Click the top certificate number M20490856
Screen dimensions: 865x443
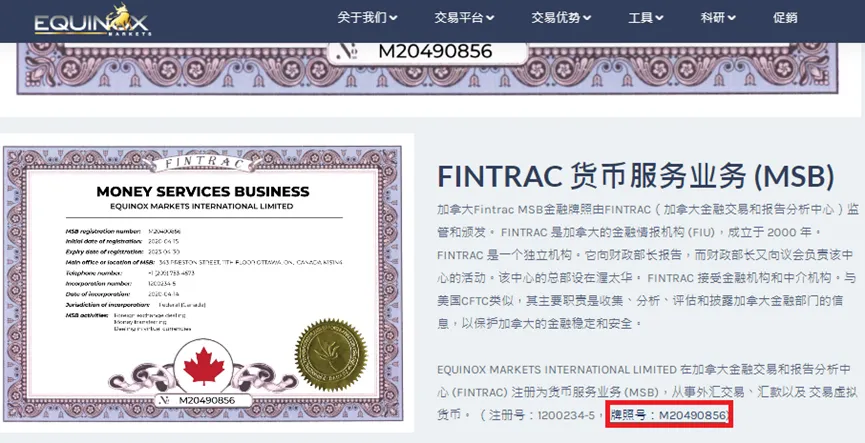[435, 51]
